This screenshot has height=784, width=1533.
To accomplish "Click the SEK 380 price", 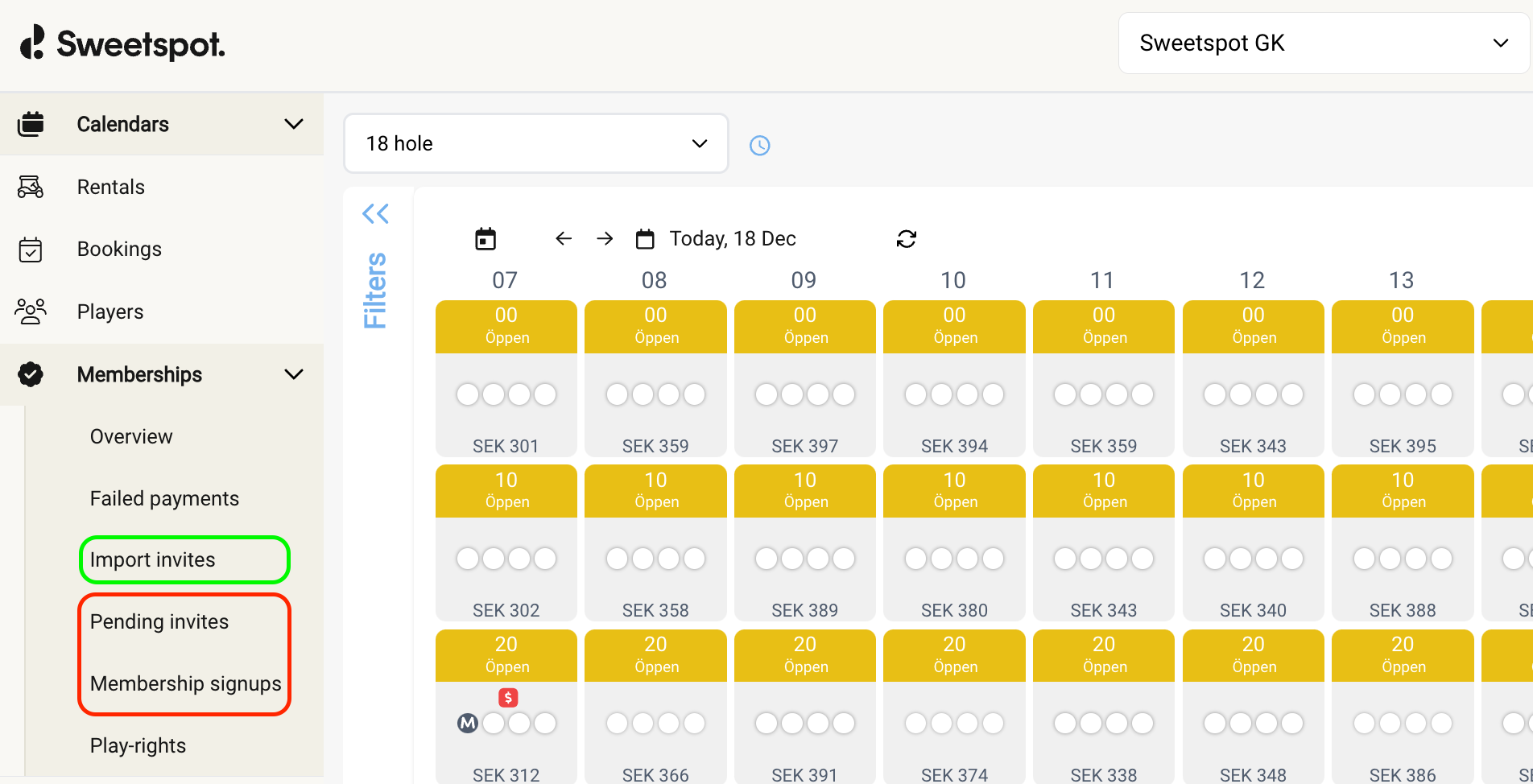I will (x=954, y=610).
